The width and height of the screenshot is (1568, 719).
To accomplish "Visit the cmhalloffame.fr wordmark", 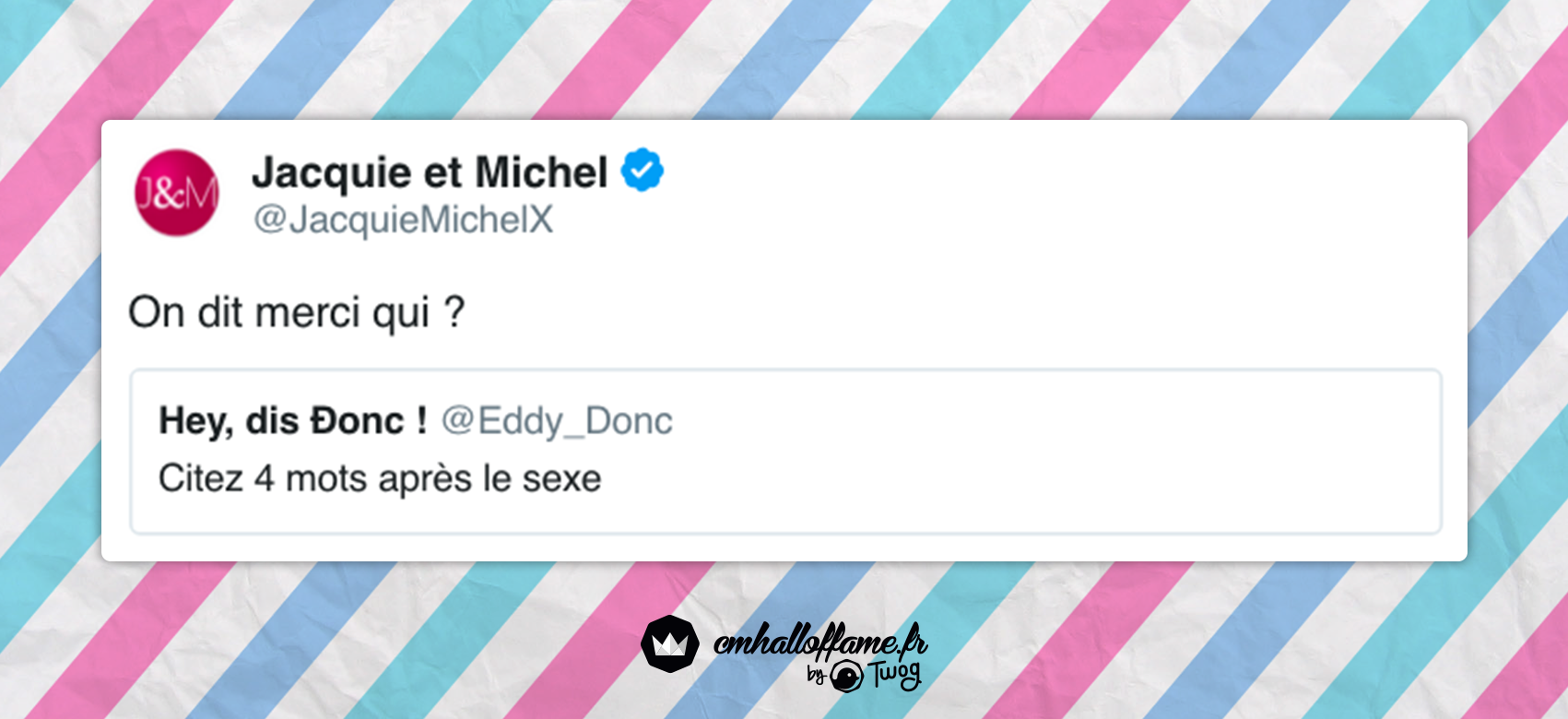I will pyautogui.click(x=819, y=642).
